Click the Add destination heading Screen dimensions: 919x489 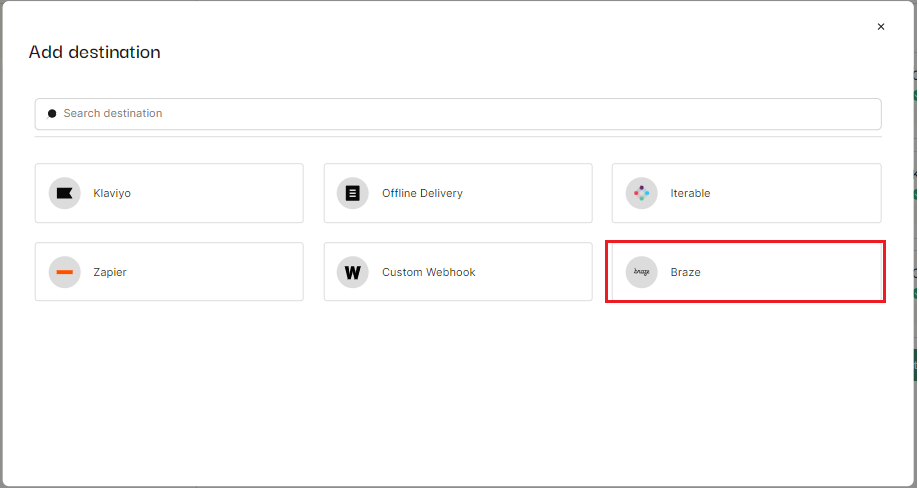coord(94,52)
